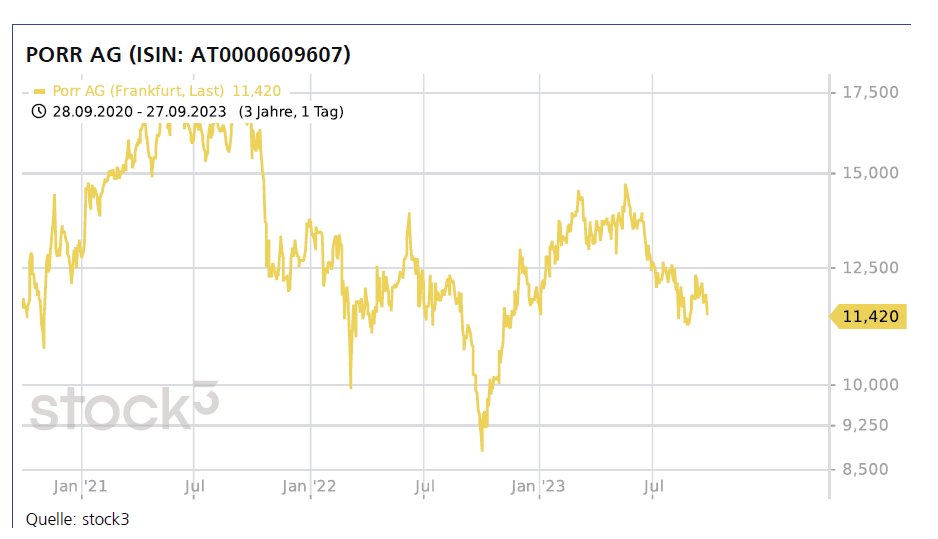The width and height of the screenshot is (938, 539).
Task: Click the lowest price trough in late 2022
Action: [x=482, y=449]
